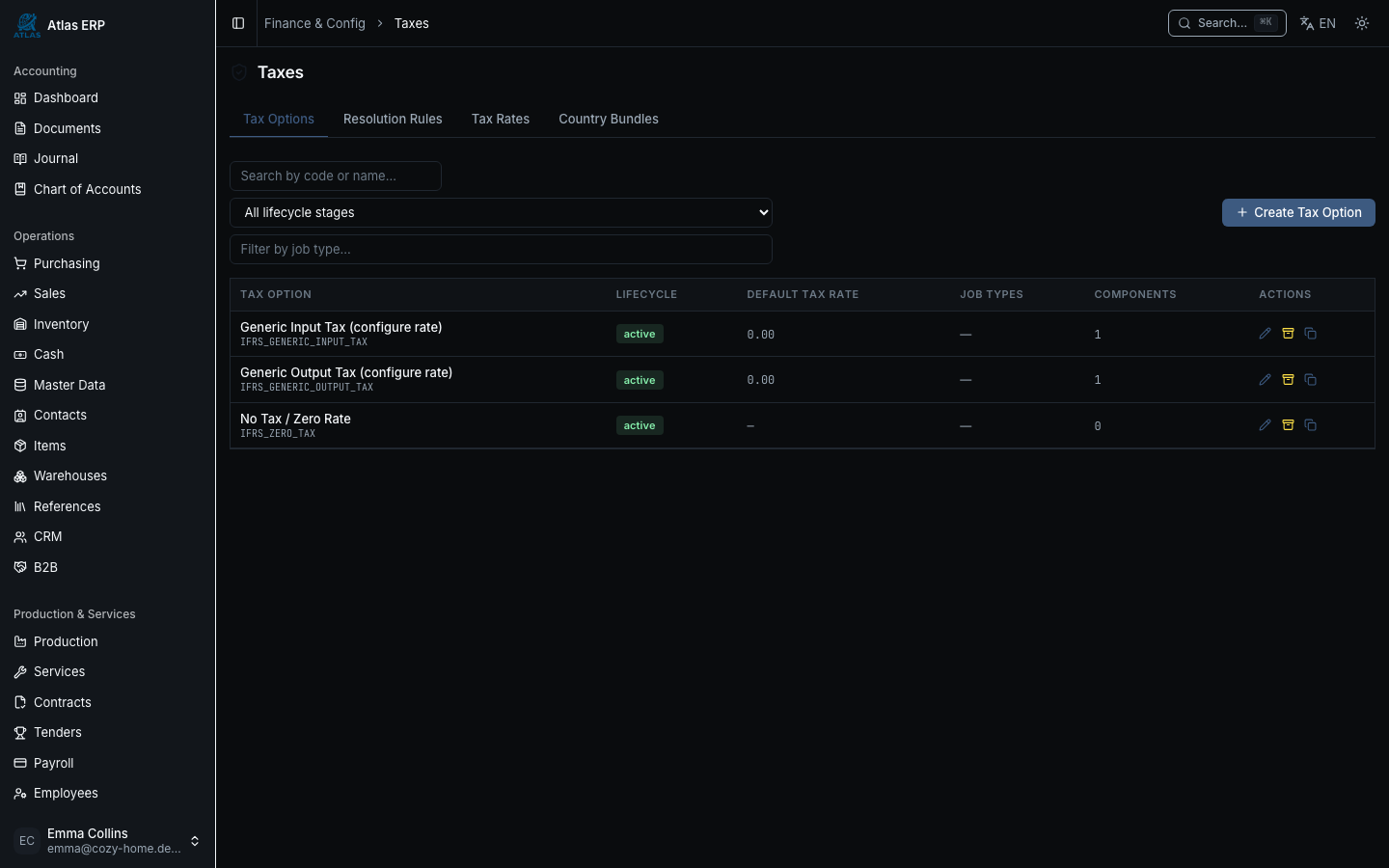The height and width of the screenshot is (868, 1389).
Task: Click the IFRS_ZERO_TAX code text
Action: [278, 434]
